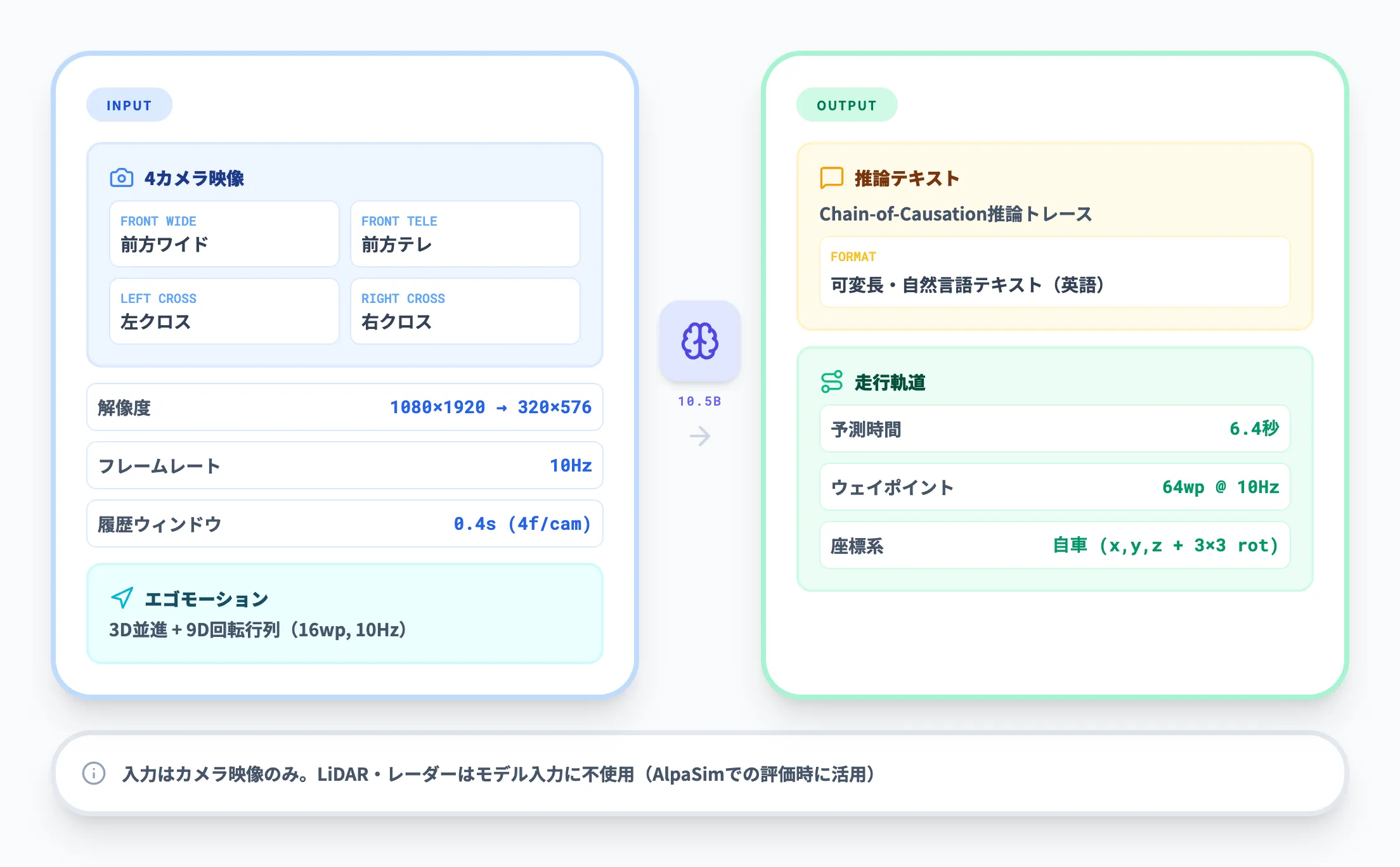The image size is (1400, 867).
Task: Click the FORMAT tag in the yellow box
Action: click(853, 257)
